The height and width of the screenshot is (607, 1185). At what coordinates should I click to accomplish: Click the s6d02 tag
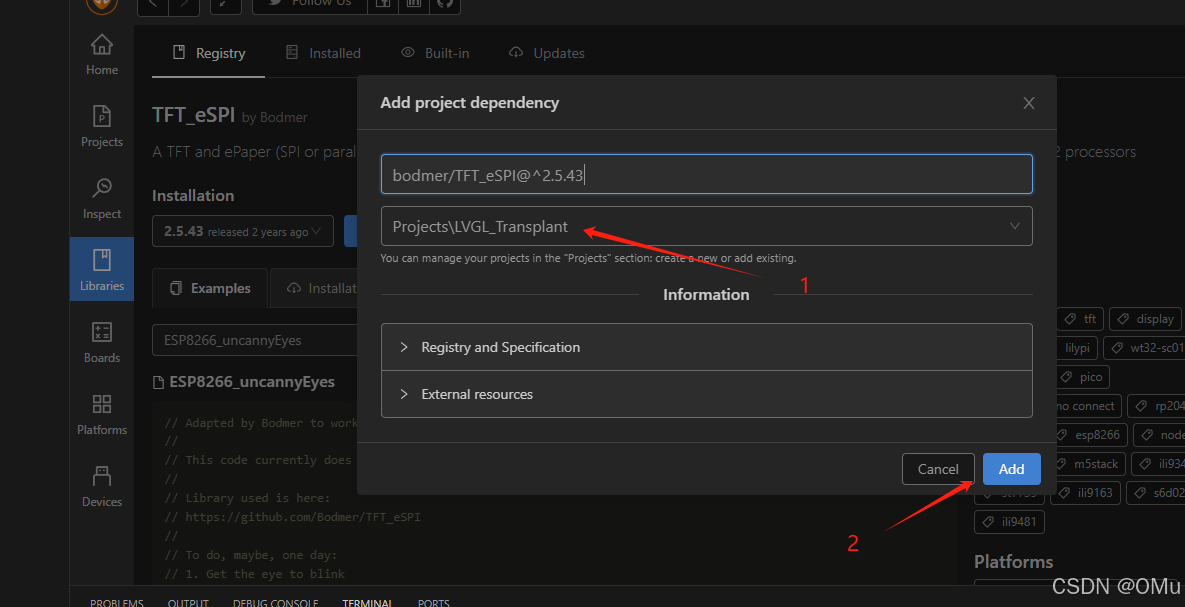[x=1158, y=492]
